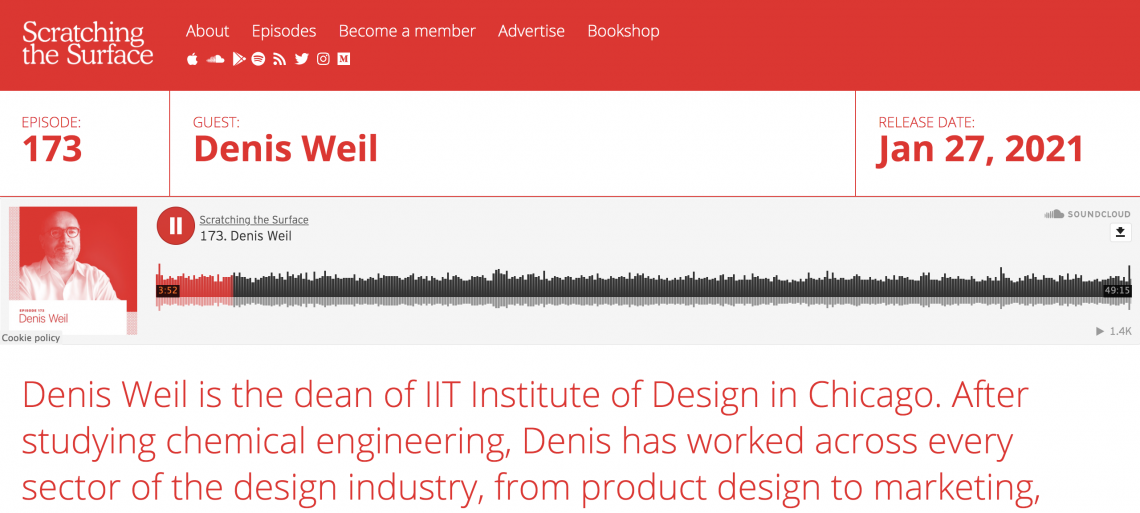
Task: Open the Advertise page
Action: (531, 31)
